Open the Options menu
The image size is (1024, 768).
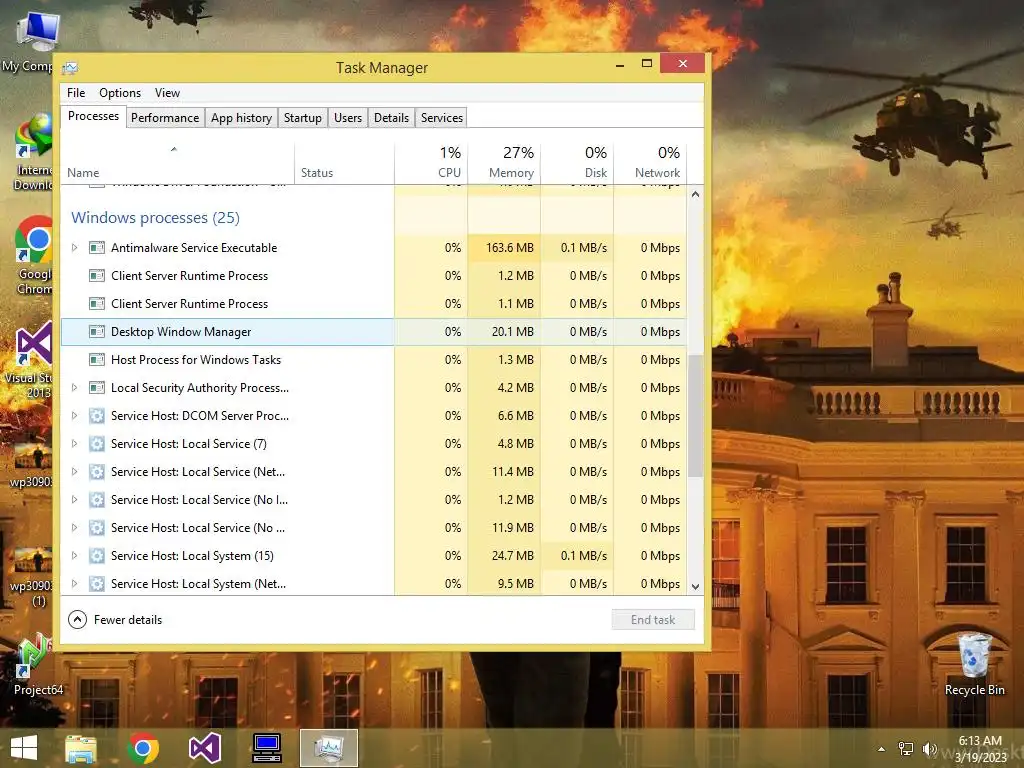tap(120, 93)
